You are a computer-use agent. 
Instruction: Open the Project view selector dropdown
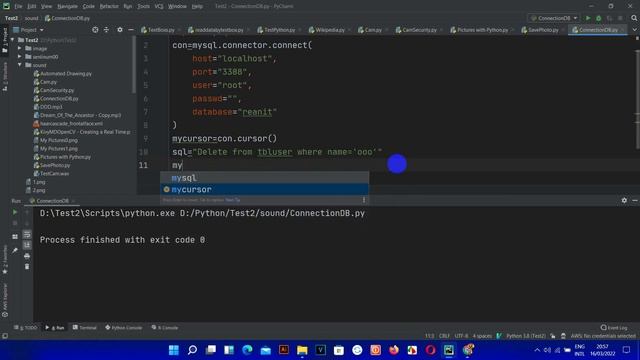click(x=28, y=30)
